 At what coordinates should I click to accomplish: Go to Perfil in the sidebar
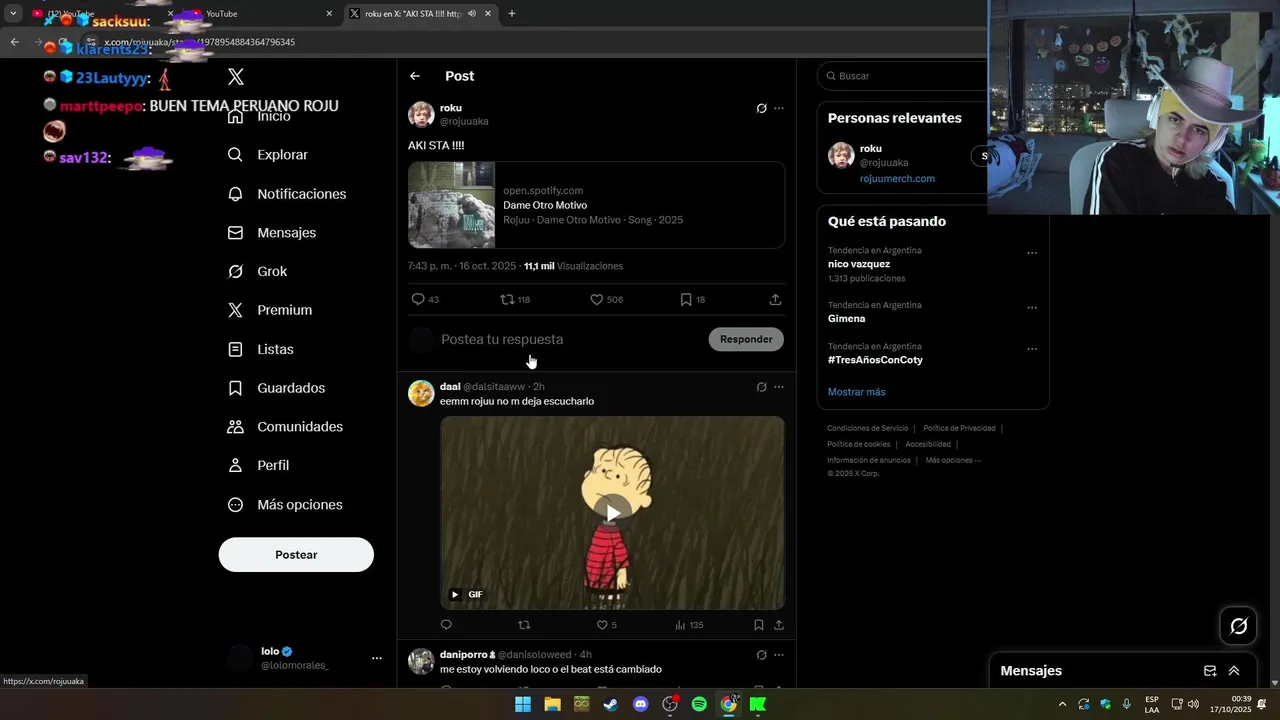(x=258, y=465)
